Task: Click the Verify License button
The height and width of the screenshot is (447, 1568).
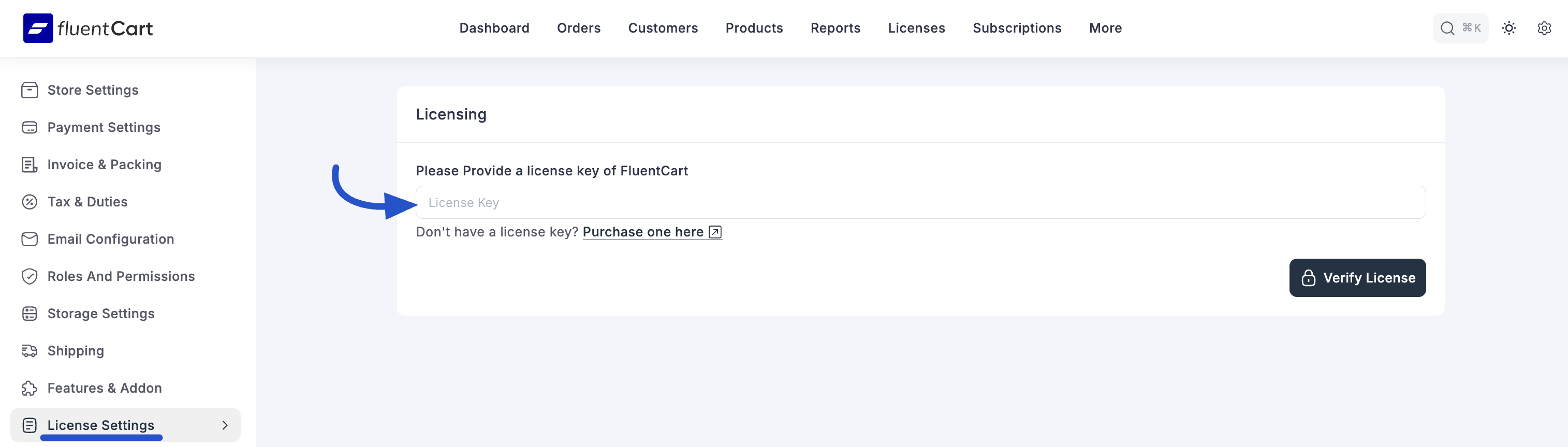Action: pos(1357,277)
